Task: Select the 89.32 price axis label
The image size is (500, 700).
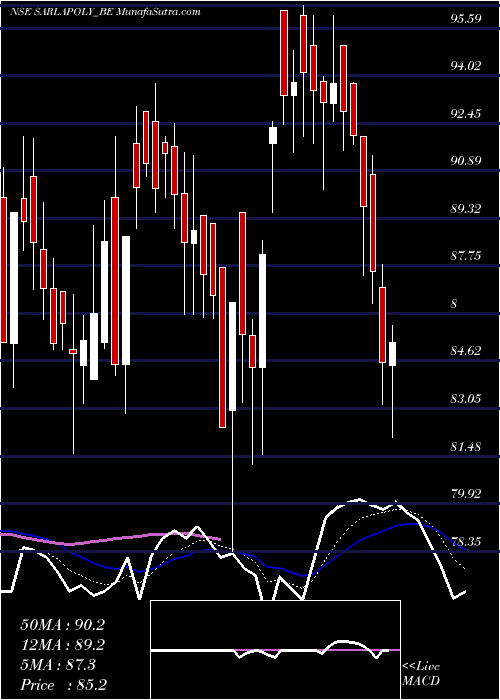Action: tap(466, 208)
